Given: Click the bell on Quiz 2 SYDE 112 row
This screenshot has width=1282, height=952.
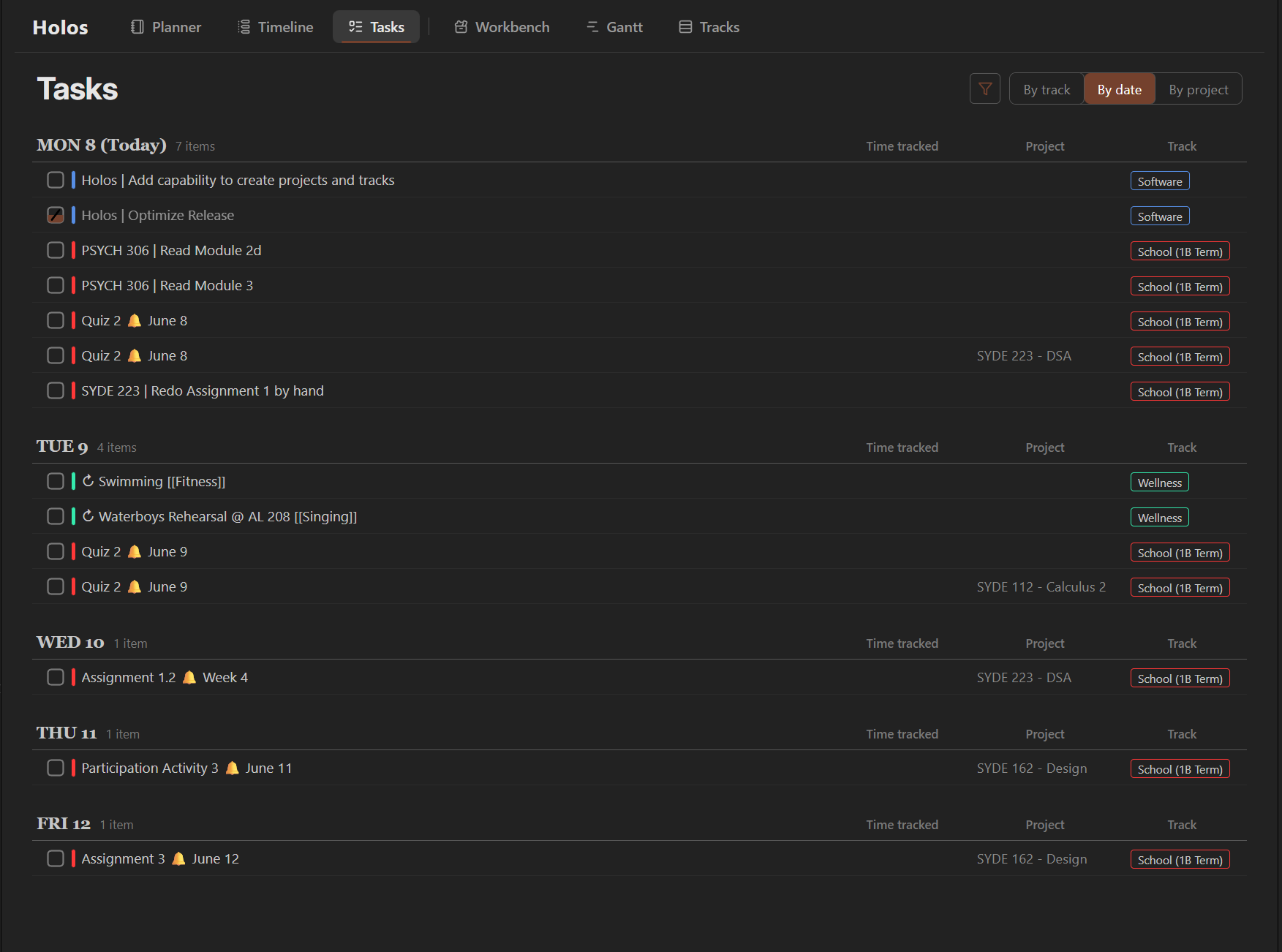Looking at the screenshot, I should point(135,586).
